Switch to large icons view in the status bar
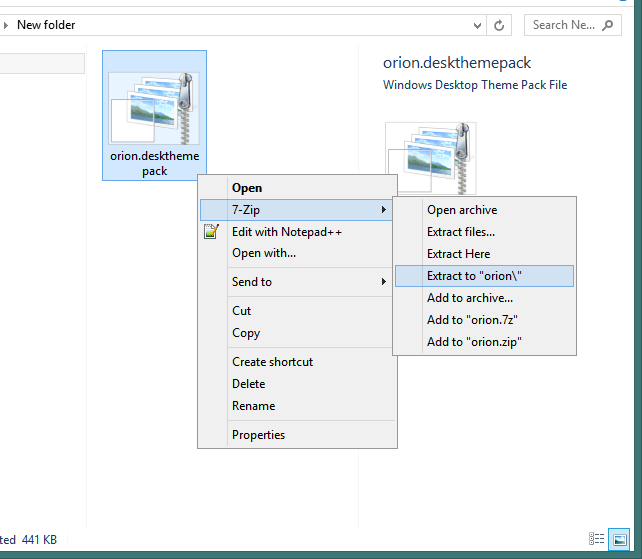This screenshot has width=642, height=559. (619, 539)
